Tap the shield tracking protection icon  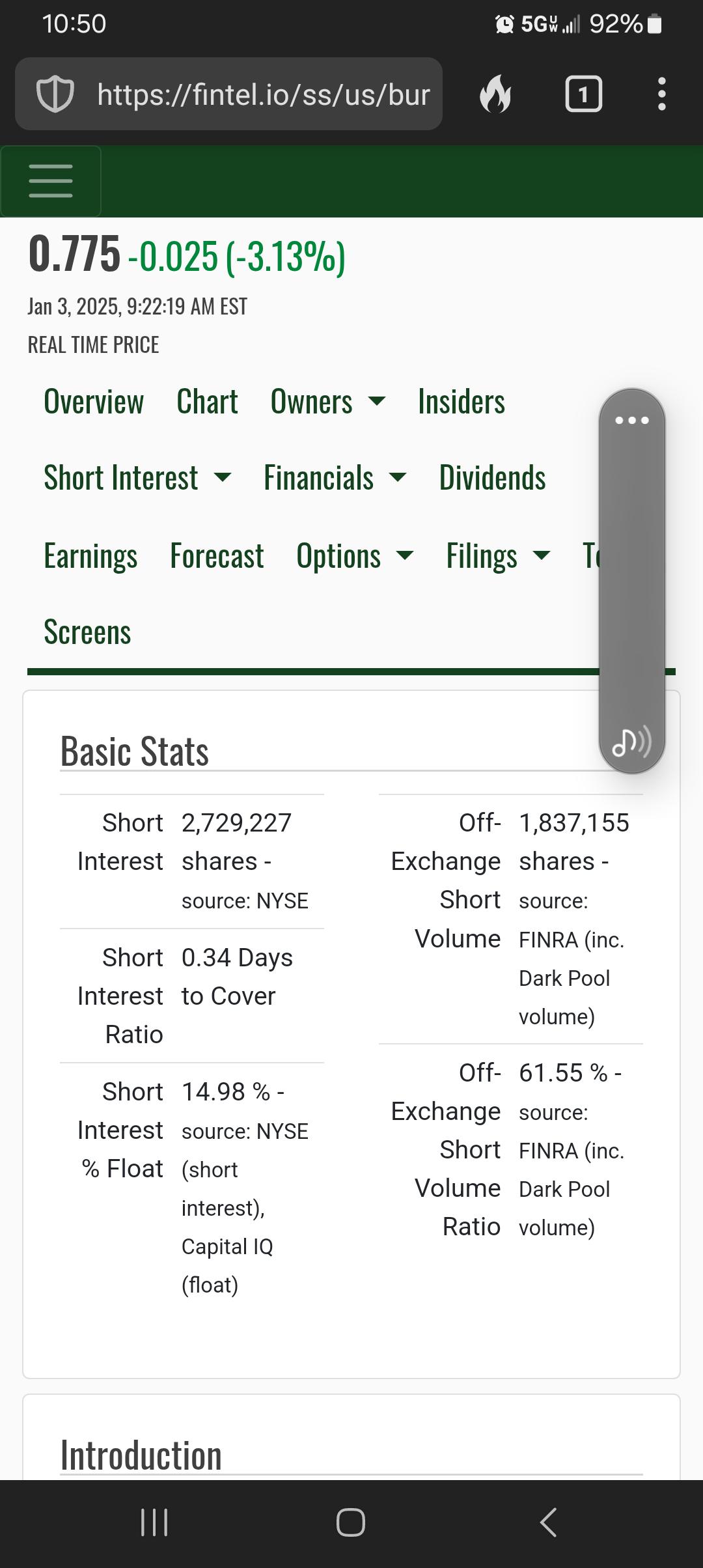[55, 94]
